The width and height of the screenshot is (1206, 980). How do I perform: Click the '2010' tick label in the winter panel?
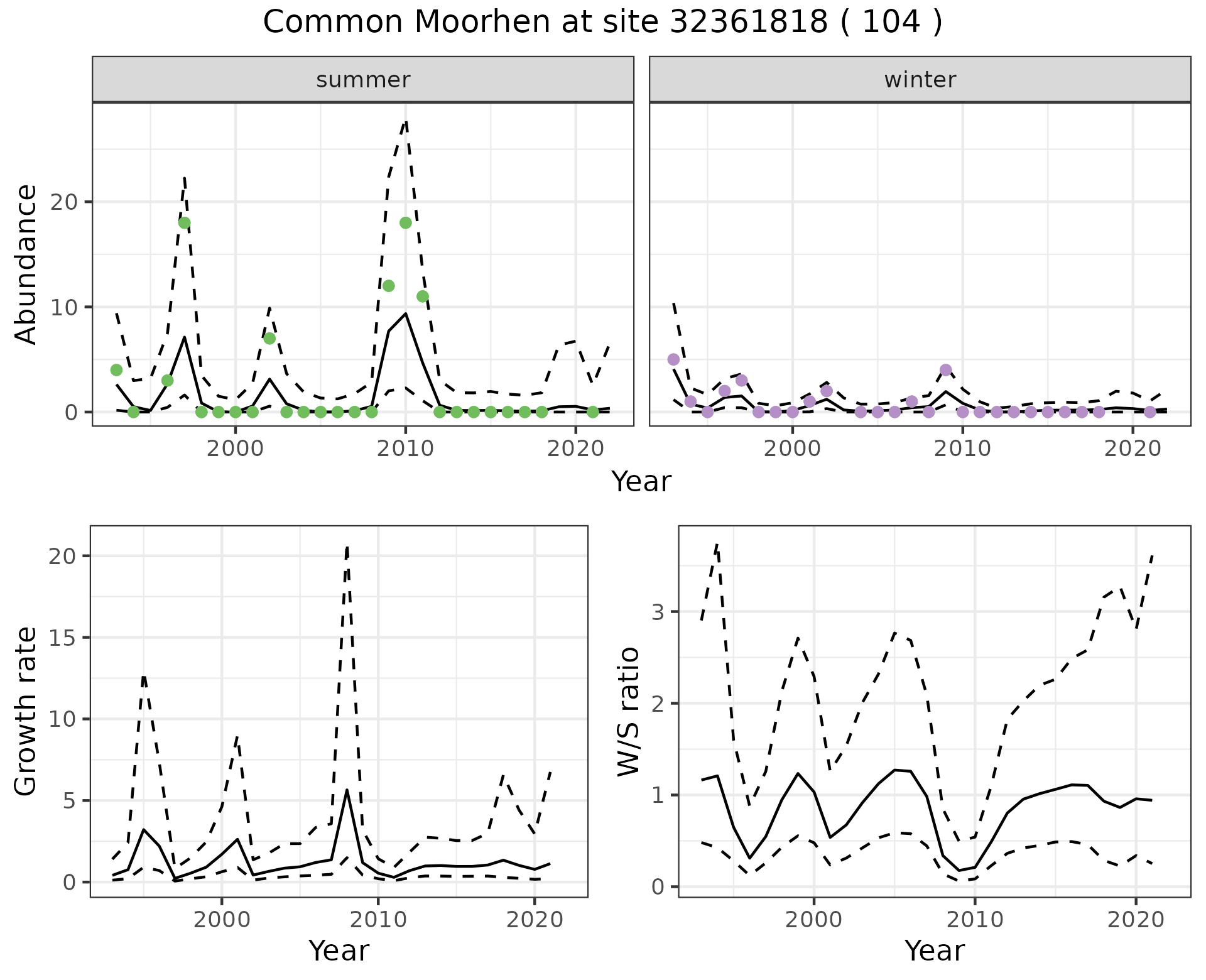click(x=962, y=449)
